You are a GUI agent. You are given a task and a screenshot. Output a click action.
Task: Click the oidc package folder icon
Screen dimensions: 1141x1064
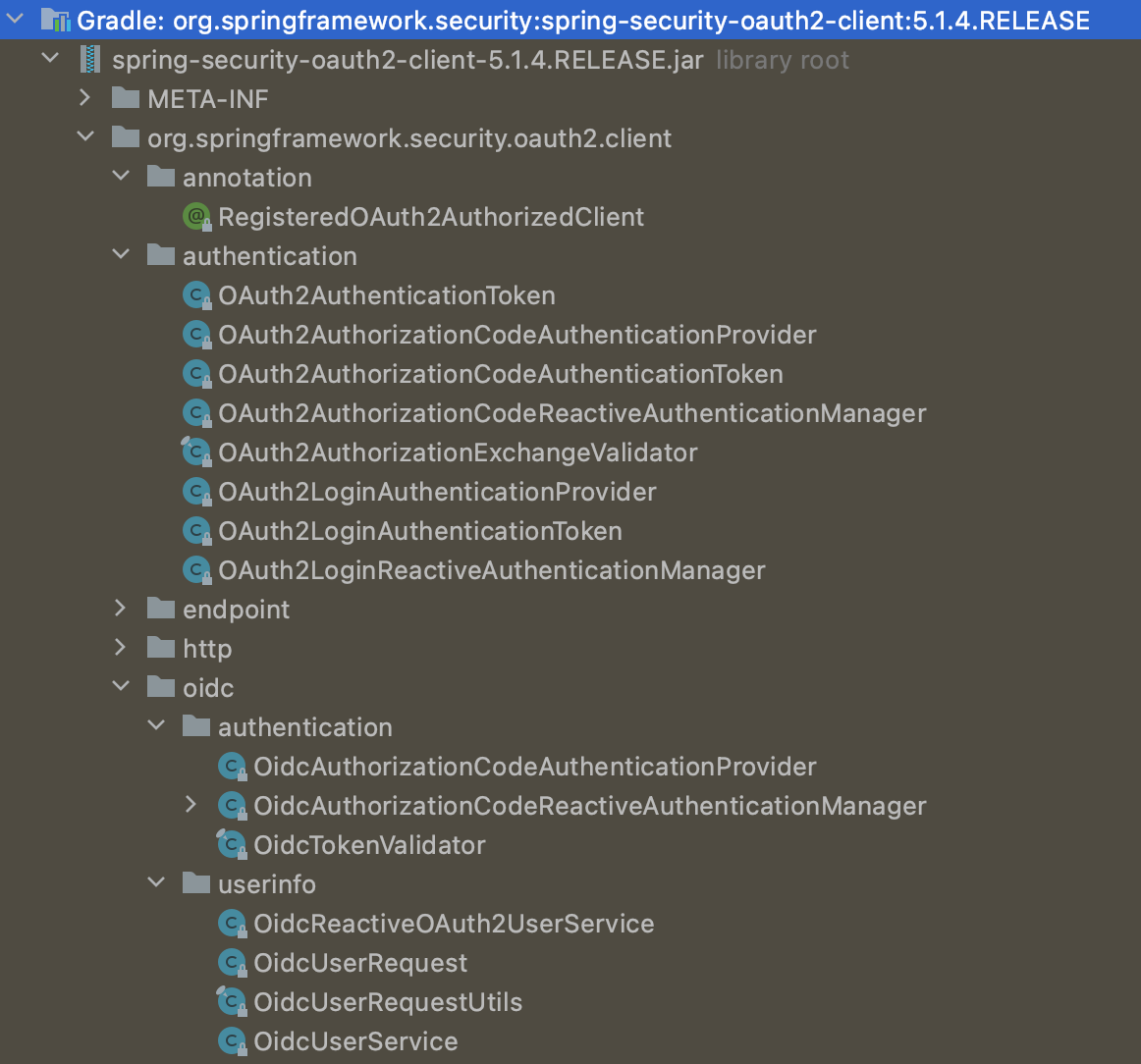coord(160,687)
